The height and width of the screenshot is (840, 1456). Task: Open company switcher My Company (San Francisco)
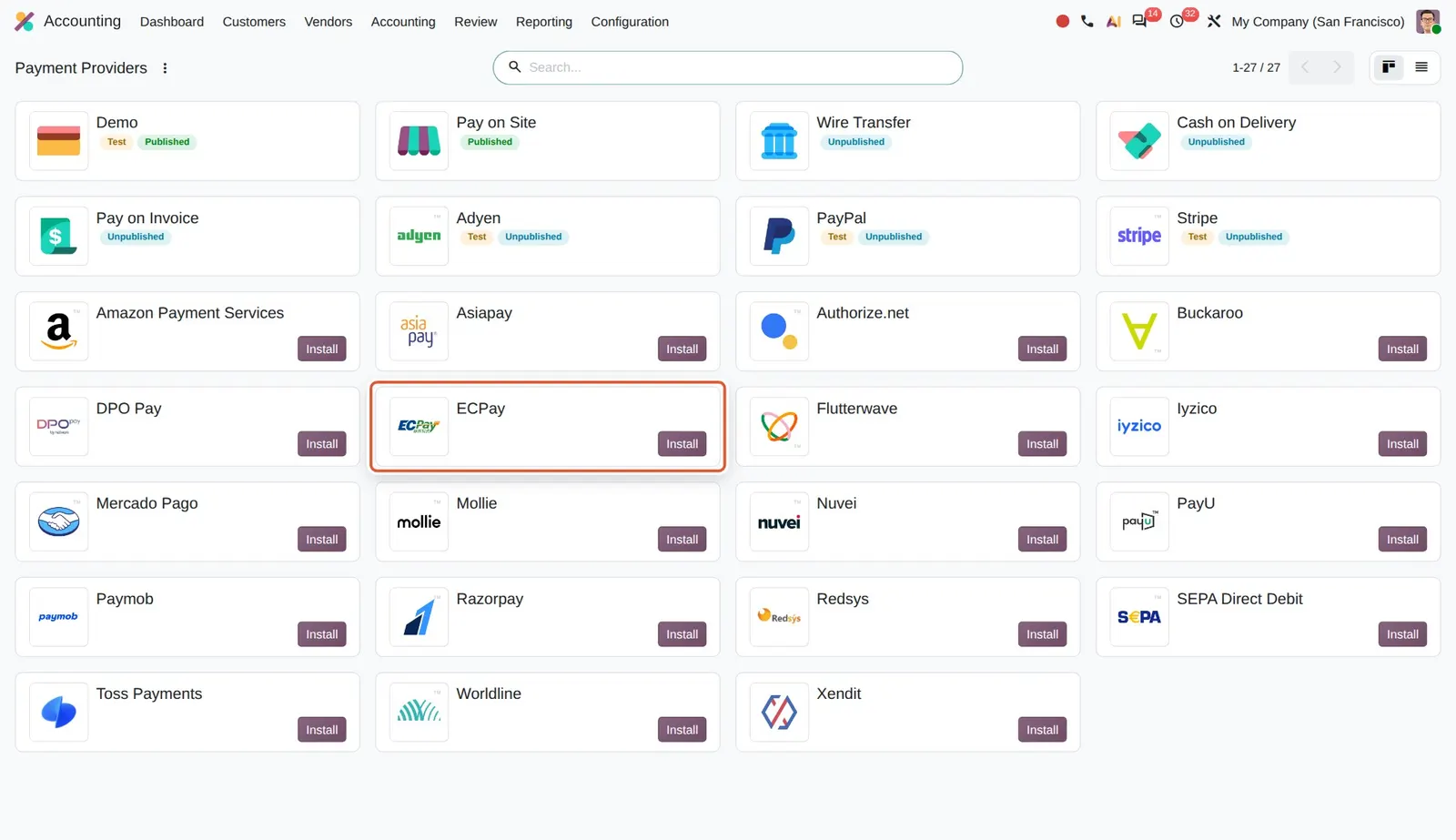pos(1319,22)
